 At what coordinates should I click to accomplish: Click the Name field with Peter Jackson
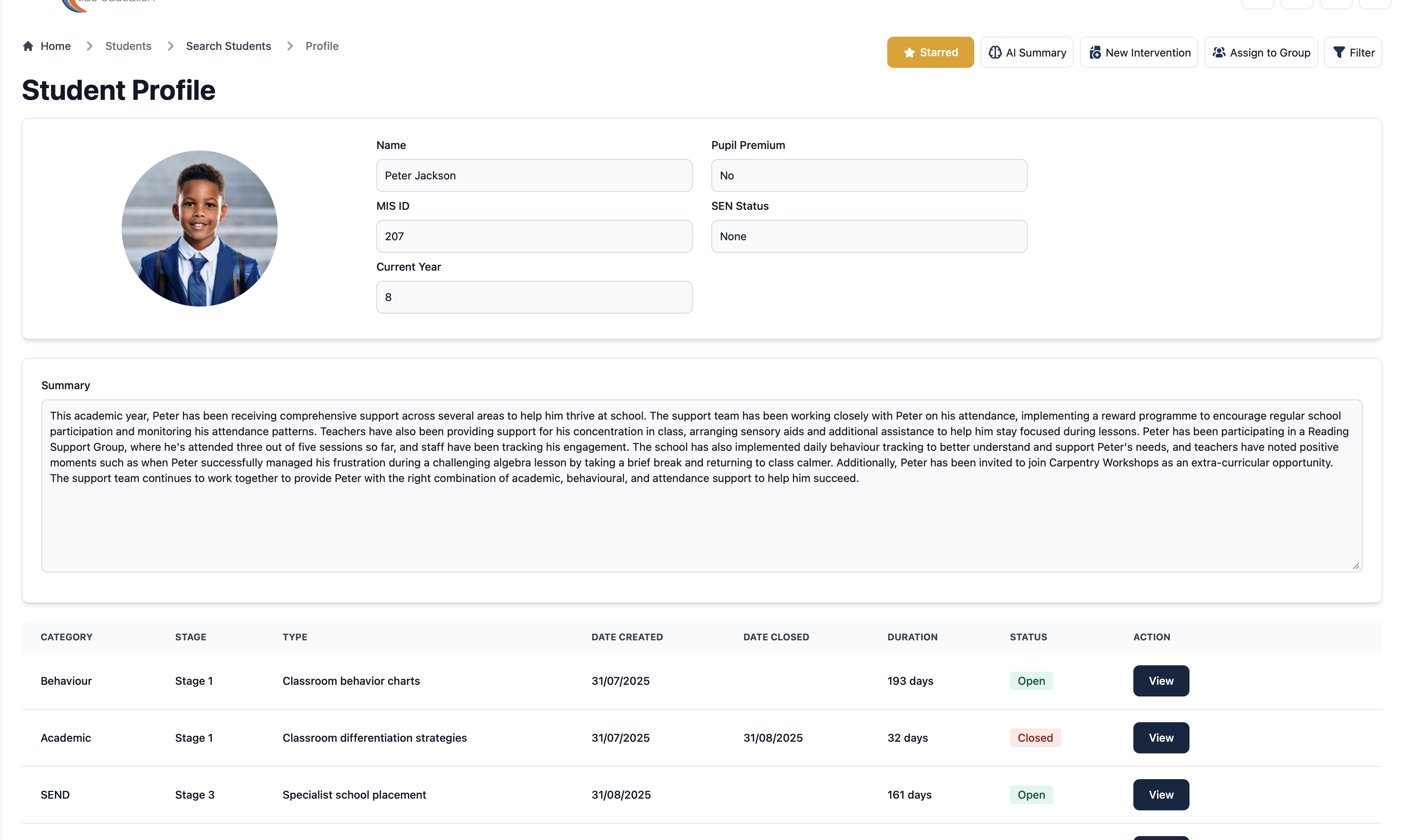click(x=533, y=175)
